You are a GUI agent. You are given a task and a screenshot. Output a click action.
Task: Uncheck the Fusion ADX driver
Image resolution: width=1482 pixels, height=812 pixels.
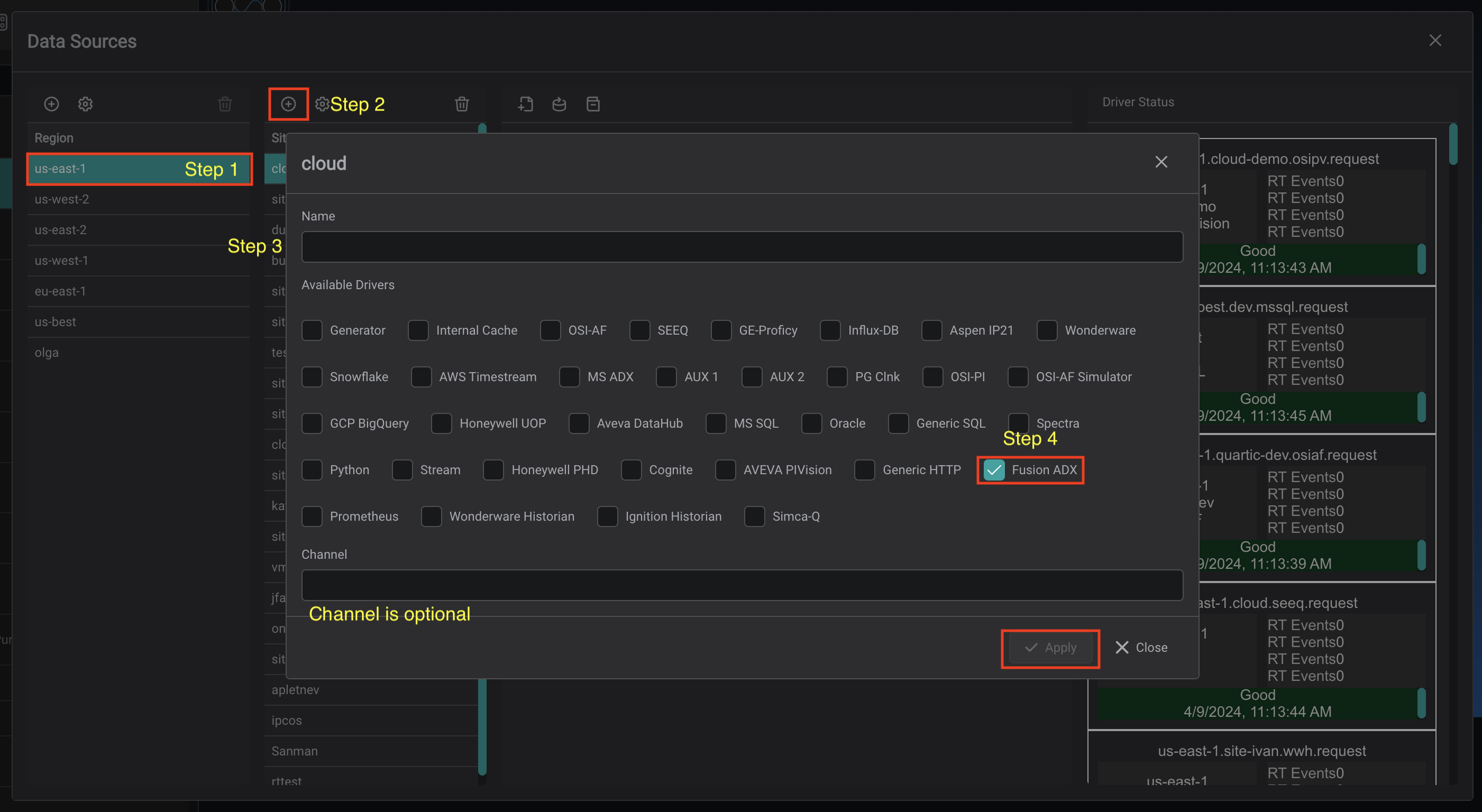(x=994, y=470)
